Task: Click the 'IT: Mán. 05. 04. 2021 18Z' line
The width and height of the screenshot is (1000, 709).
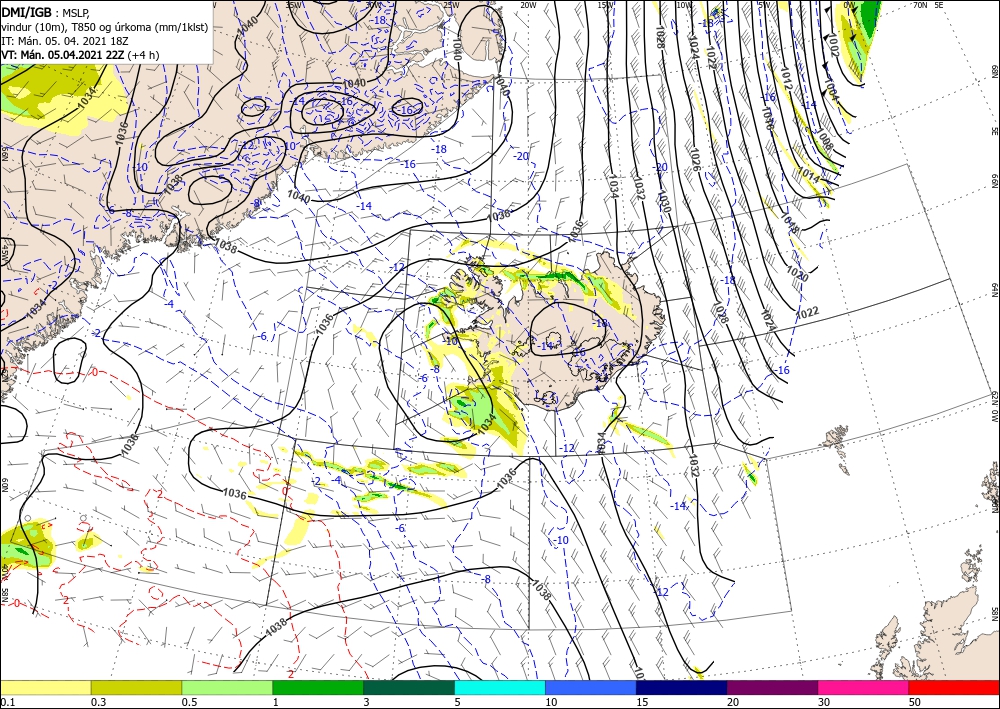Action: click(65, 41)
